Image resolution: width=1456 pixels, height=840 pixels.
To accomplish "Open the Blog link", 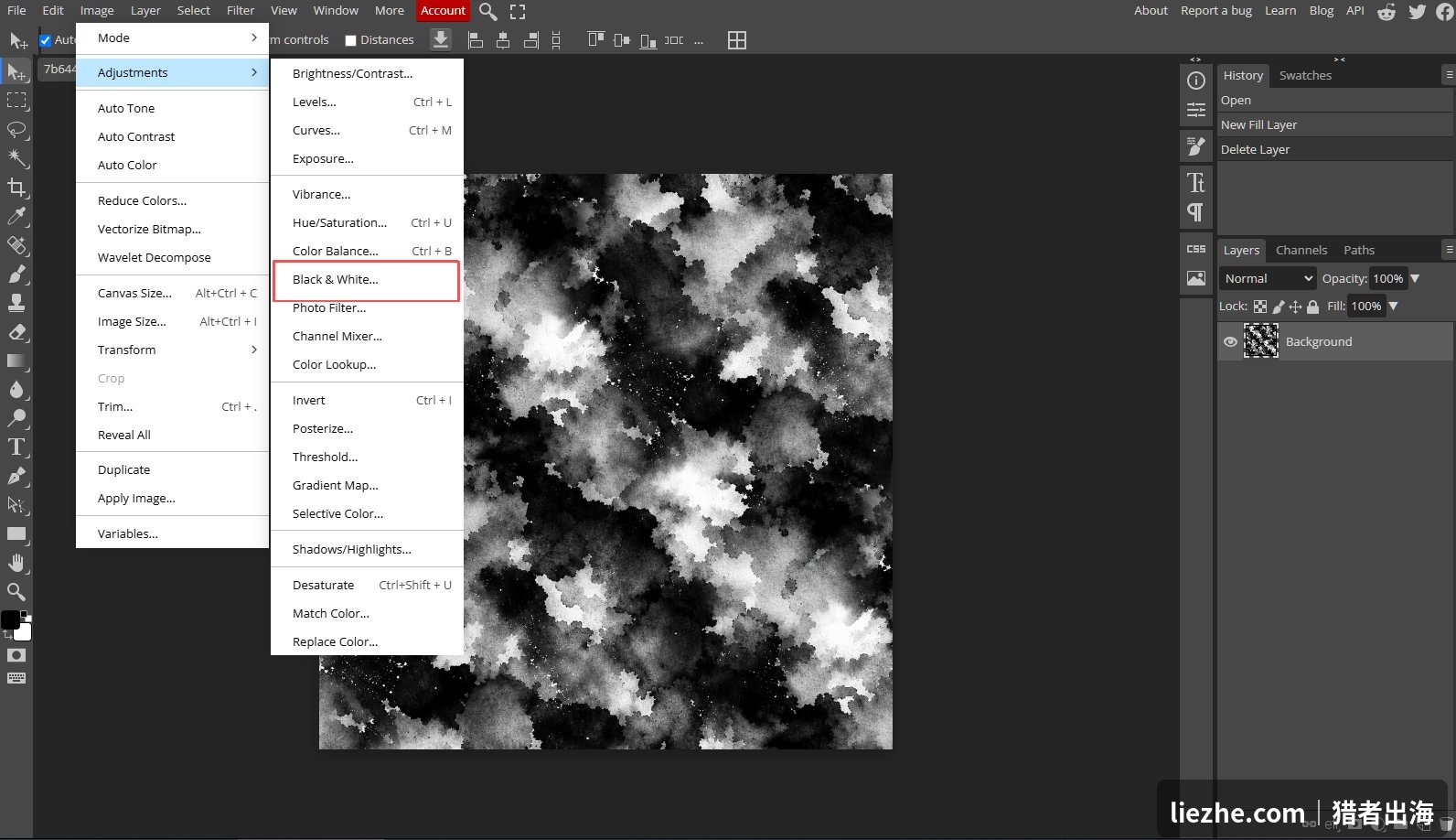I will tap(1321, 11).
